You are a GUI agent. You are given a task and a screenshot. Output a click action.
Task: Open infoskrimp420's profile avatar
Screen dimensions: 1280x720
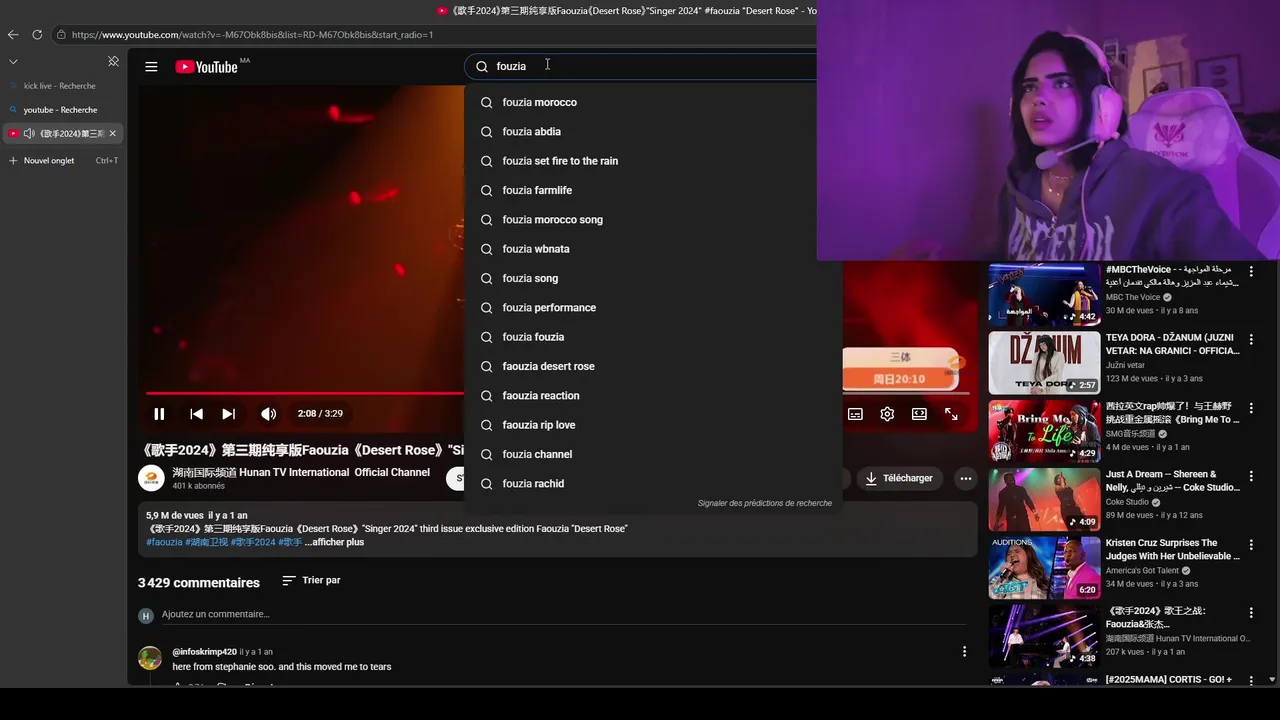(x=150, y=658)
